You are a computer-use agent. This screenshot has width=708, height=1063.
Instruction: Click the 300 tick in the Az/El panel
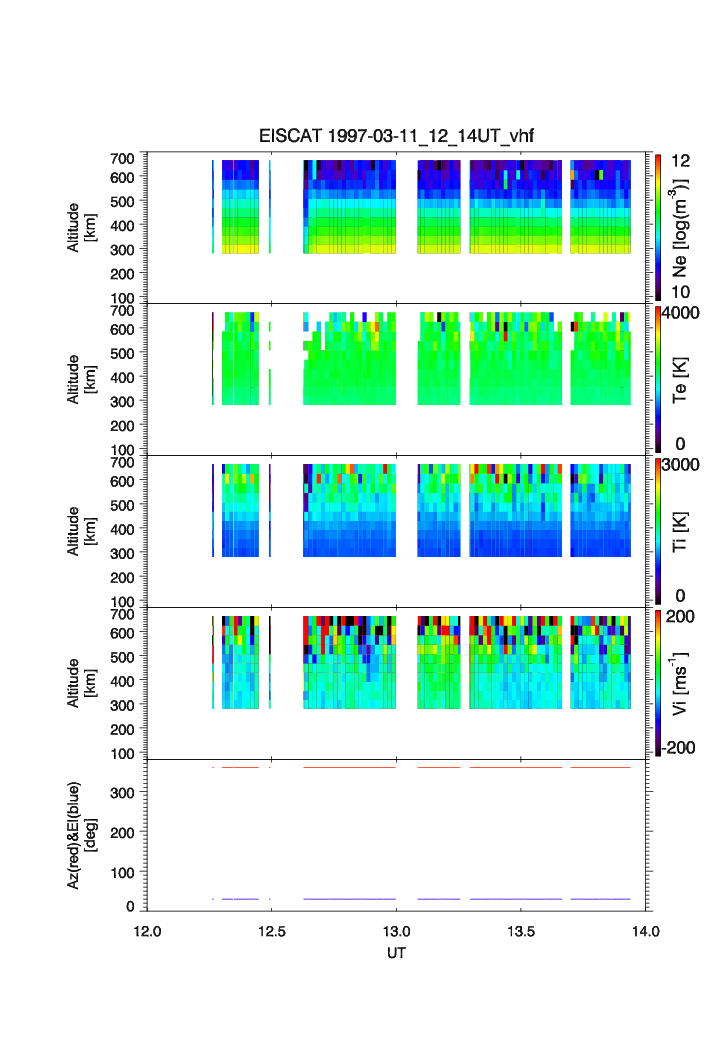(123, 793)
